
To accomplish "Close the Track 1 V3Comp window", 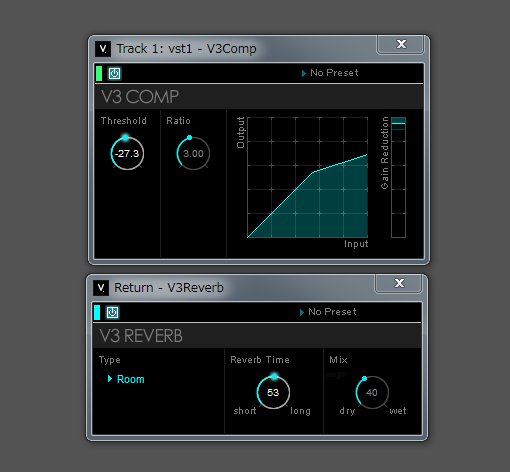I will 401,44.
